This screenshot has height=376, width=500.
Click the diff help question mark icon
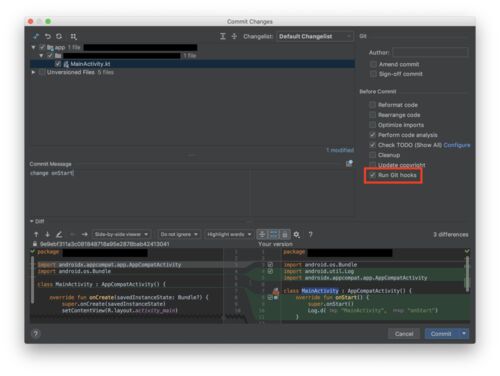310,234
